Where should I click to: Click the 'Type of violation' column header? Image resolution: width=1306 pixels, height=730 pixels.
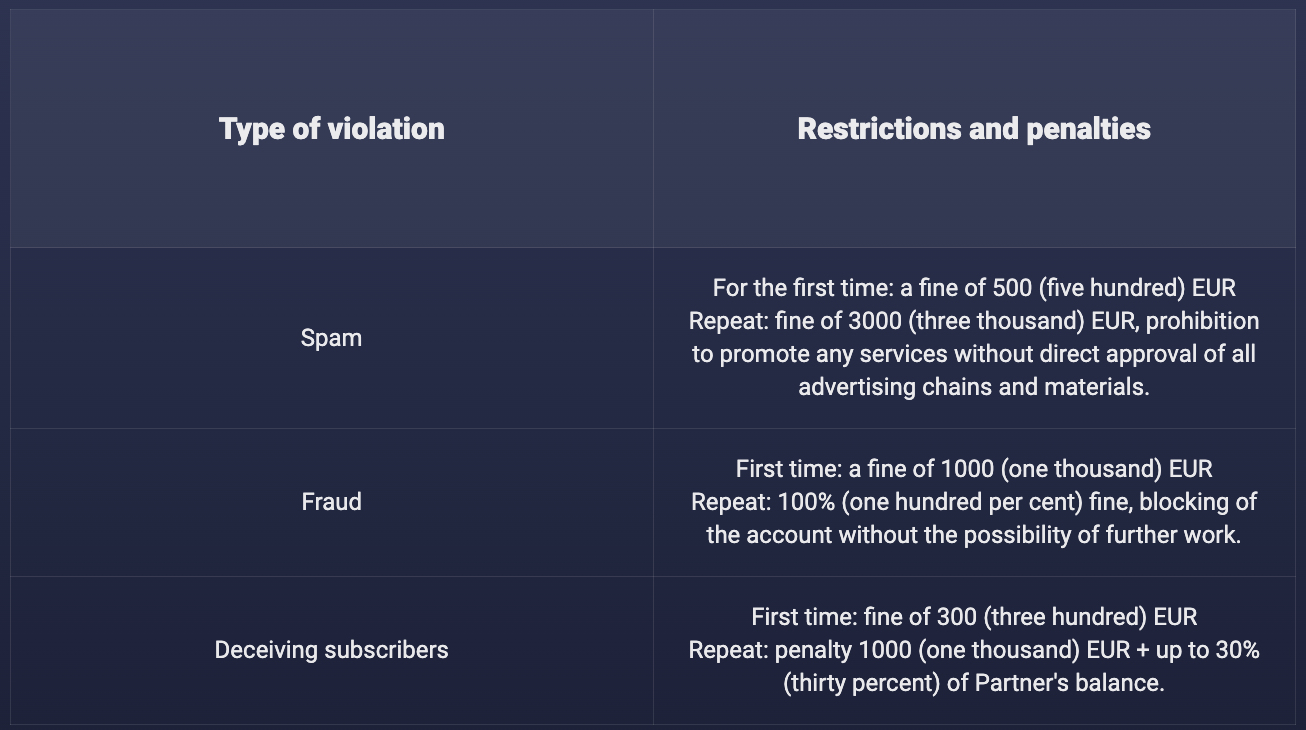pos(332,129)
